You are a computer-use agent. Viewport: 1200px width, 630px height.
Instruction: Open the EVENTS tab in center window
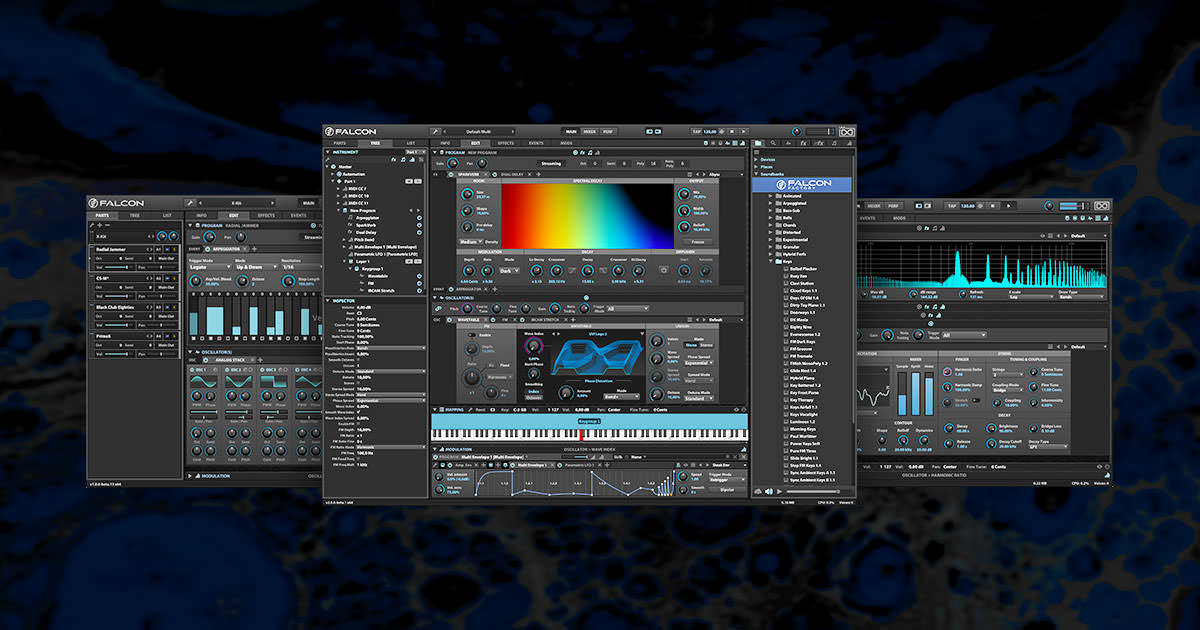click(x=536, y=143)
